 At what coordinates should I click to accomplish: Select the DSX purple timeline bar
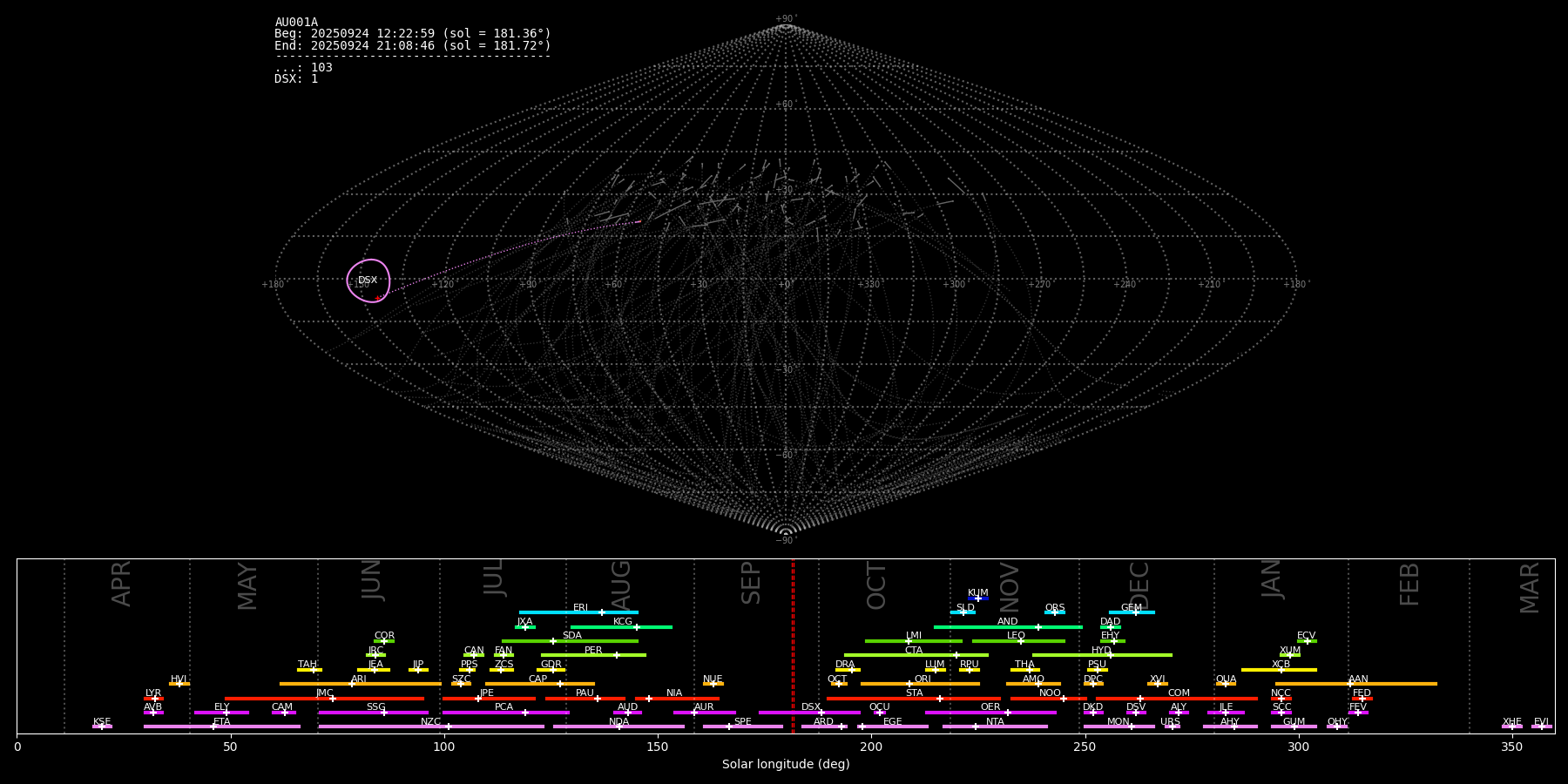pyautogui.click(x=809, y=713)
